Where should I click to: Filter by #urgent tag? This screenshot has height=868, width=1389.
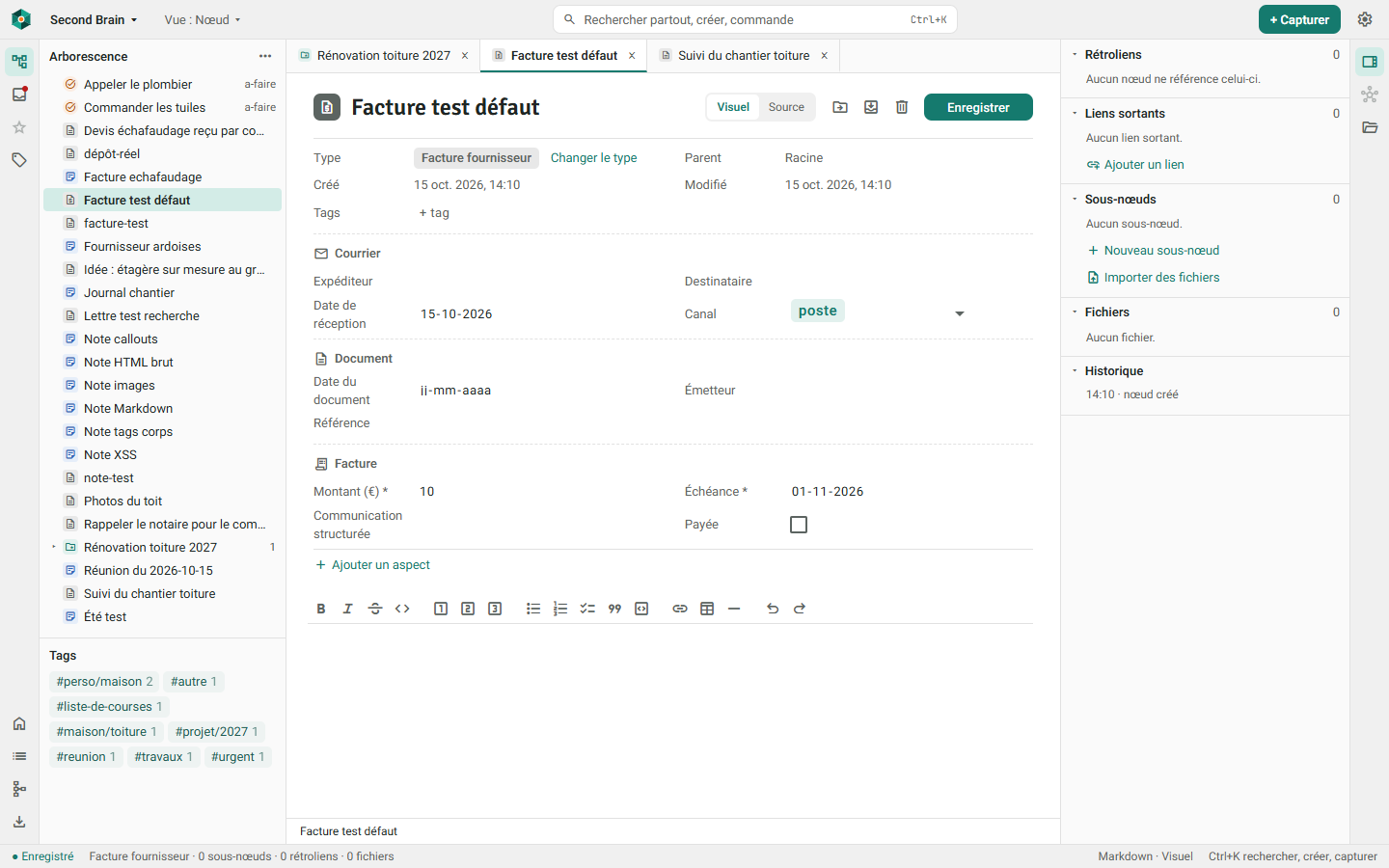pyautogui.click(x=237, y=757)
